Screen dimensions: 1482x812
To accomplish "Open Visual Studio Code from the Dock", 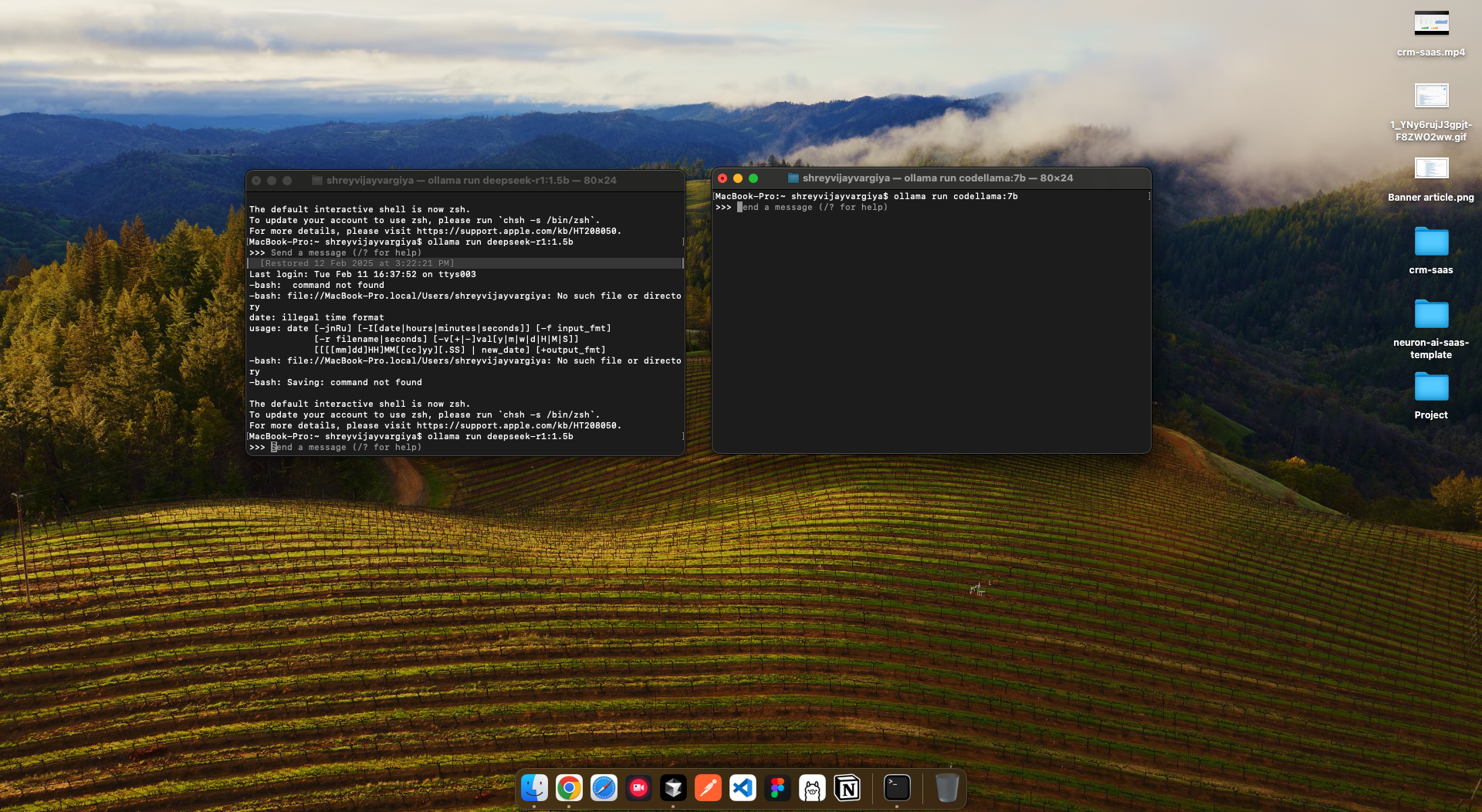I will pos(743,788).
